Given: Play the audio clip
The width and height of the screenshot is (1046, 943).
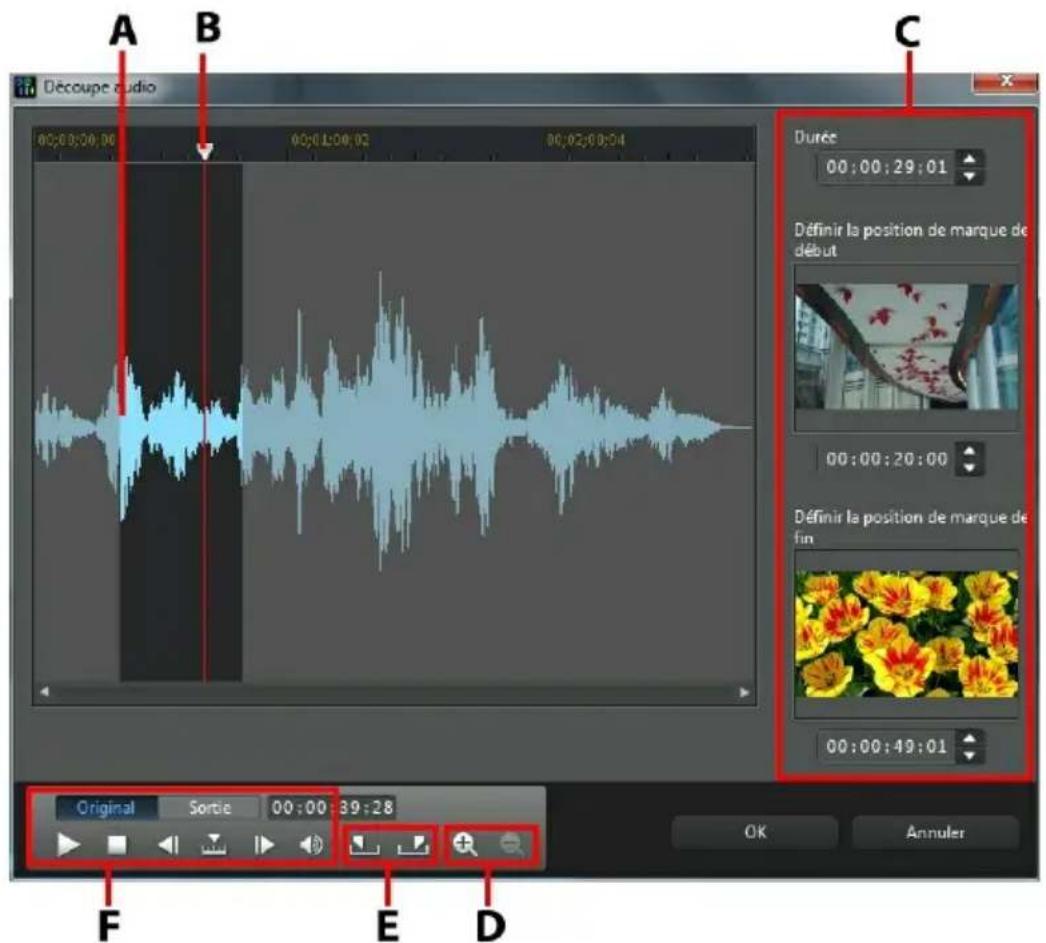Looking at the screenshot, I should click(x=68, y=844).
